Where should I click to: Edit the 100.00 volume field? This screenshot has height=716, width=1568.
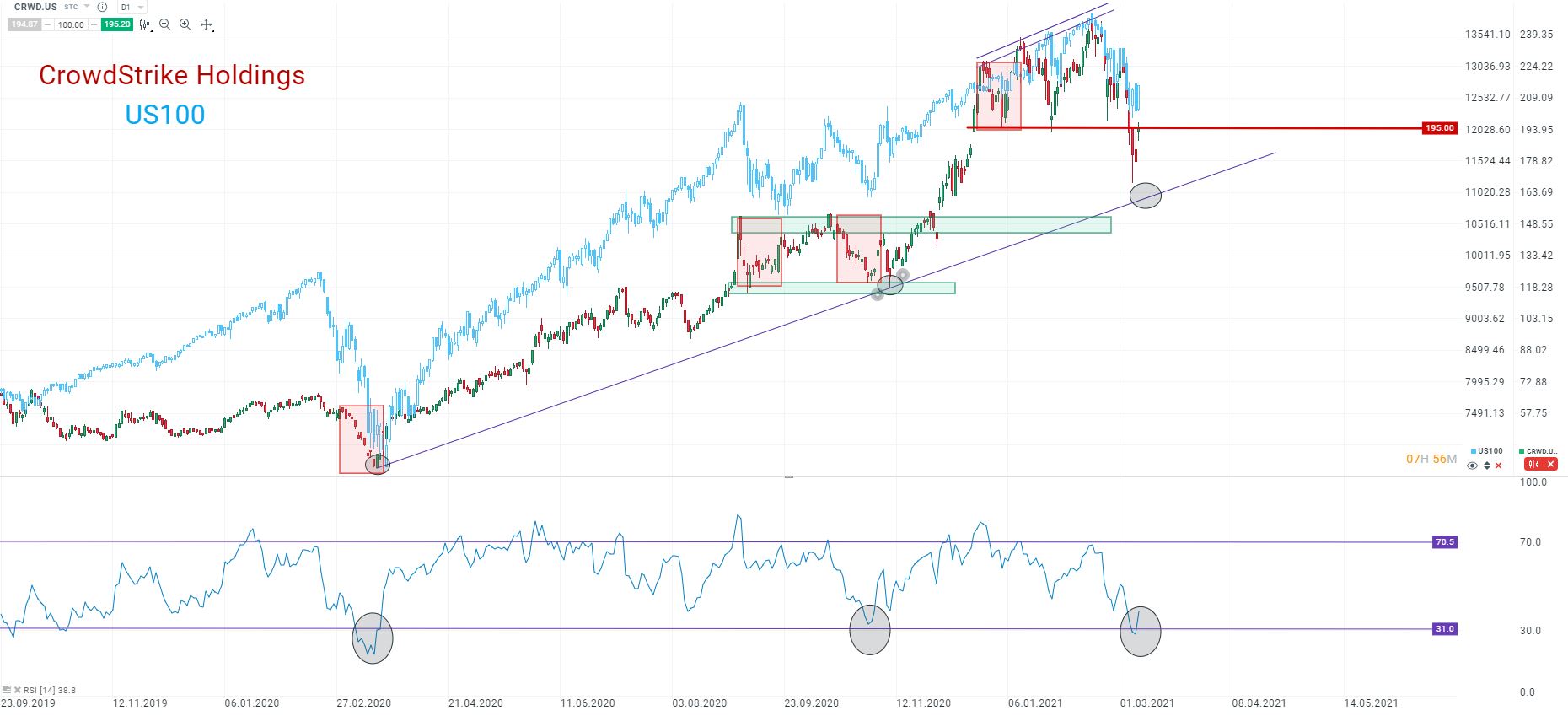tap(71, 25)
